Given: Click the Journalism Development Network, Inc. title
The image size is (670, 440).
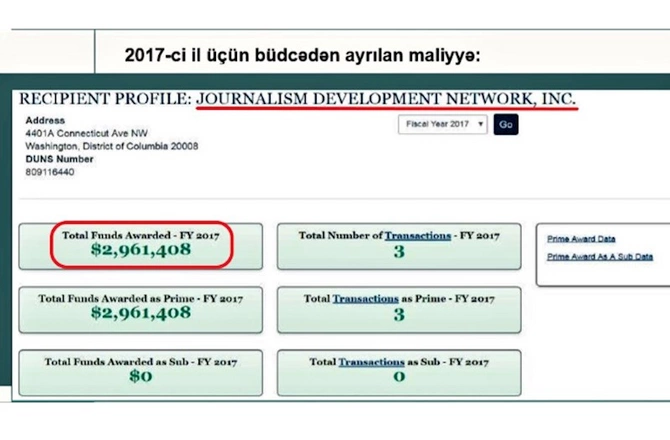Looking at the screenshot, I should point(386,99).
